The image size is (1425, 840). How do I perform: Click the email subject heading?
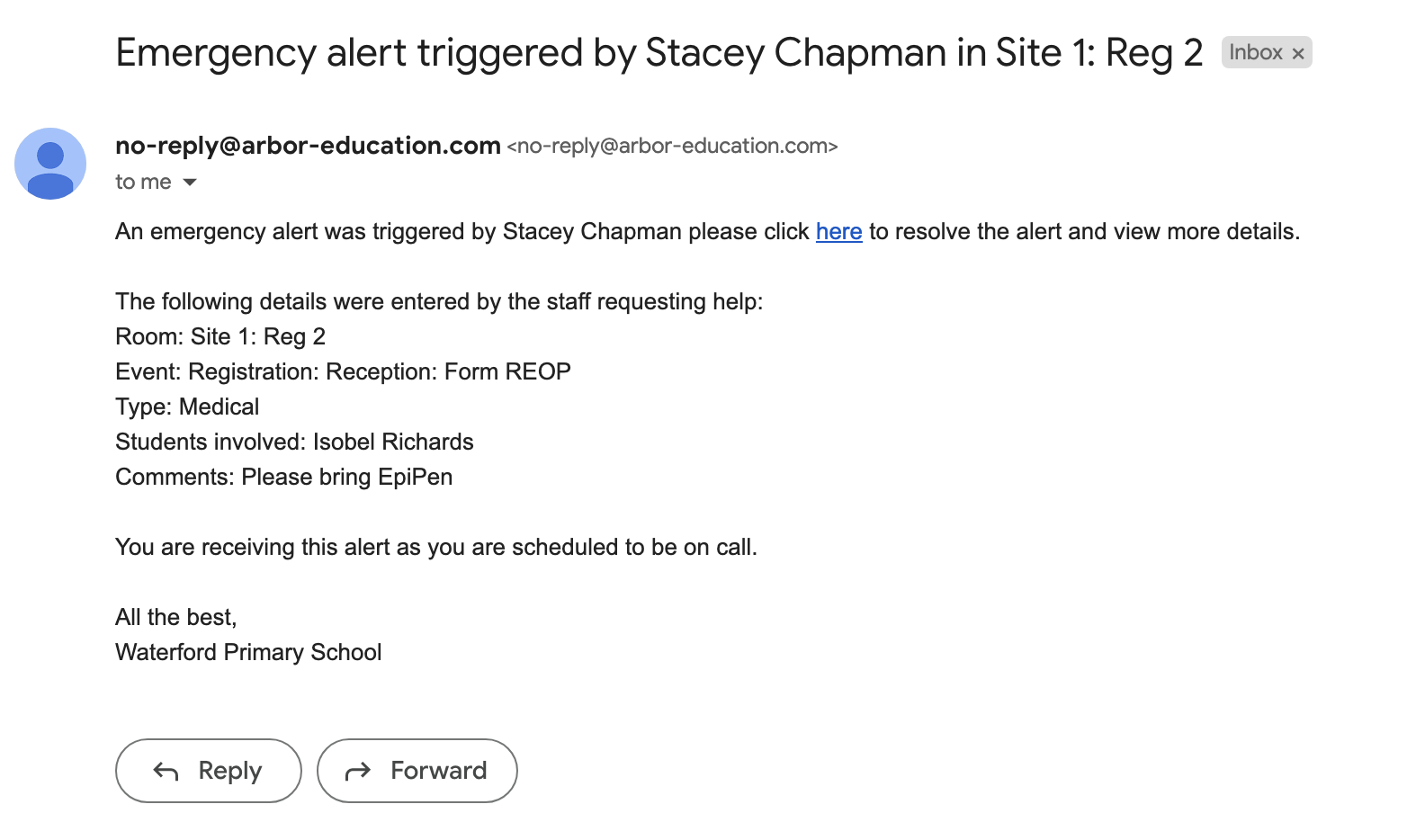(x=659, y=53)
